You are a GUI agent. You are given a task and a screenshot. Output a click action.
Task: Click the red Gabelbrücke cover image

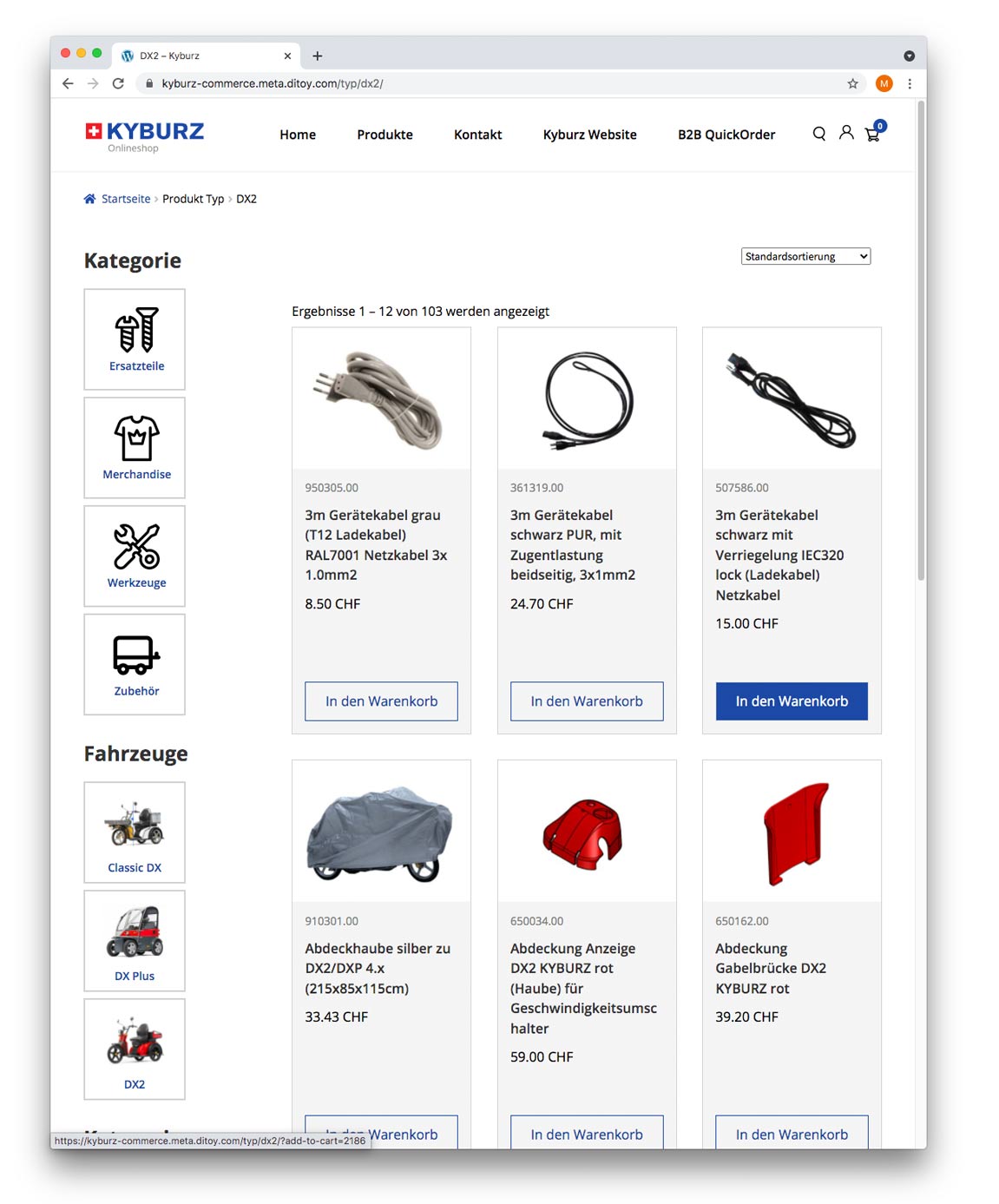792,832
